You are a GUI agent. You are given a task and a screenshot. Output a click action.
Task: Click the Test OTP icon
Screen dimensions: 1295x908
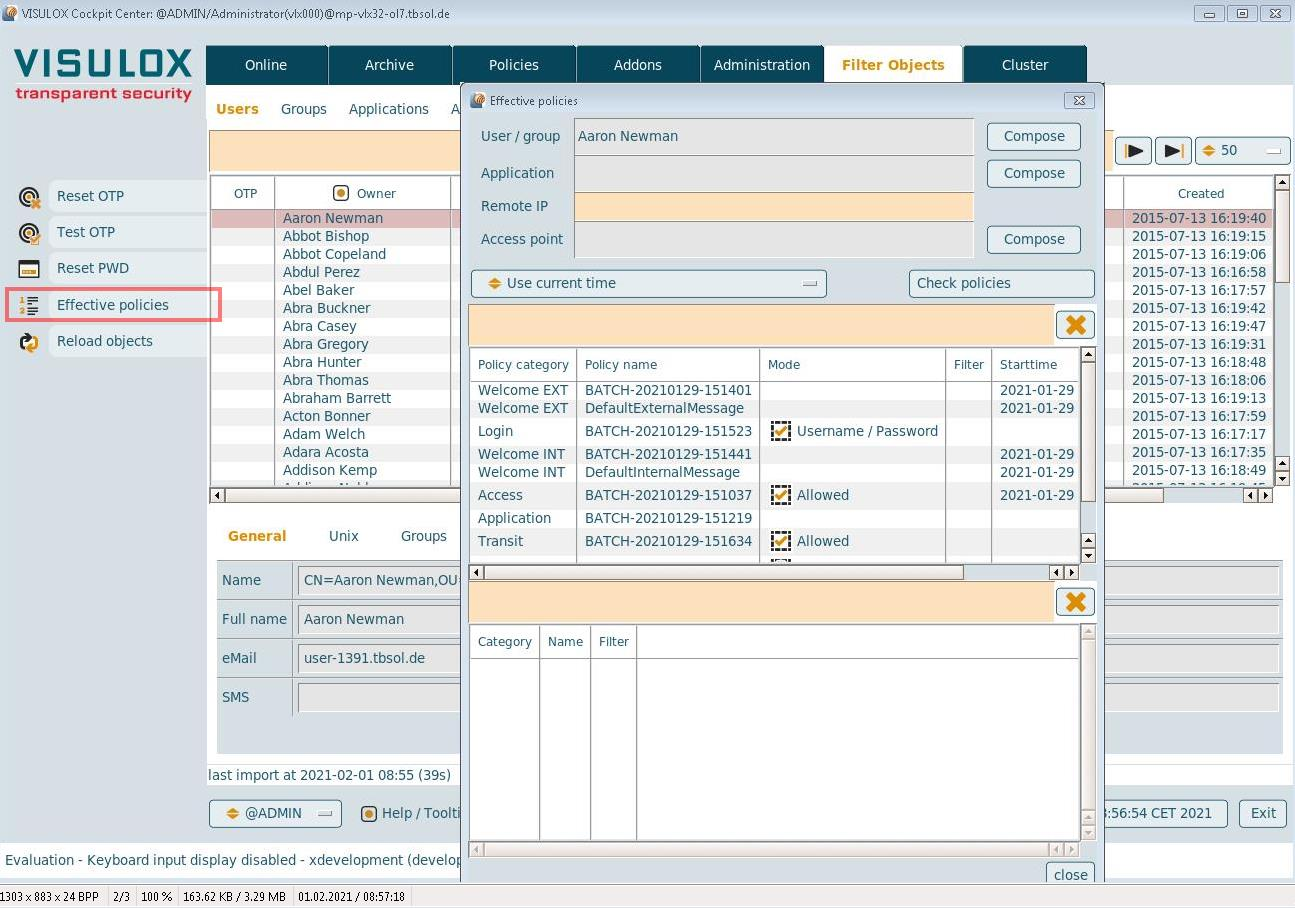(x=29, y=233)
